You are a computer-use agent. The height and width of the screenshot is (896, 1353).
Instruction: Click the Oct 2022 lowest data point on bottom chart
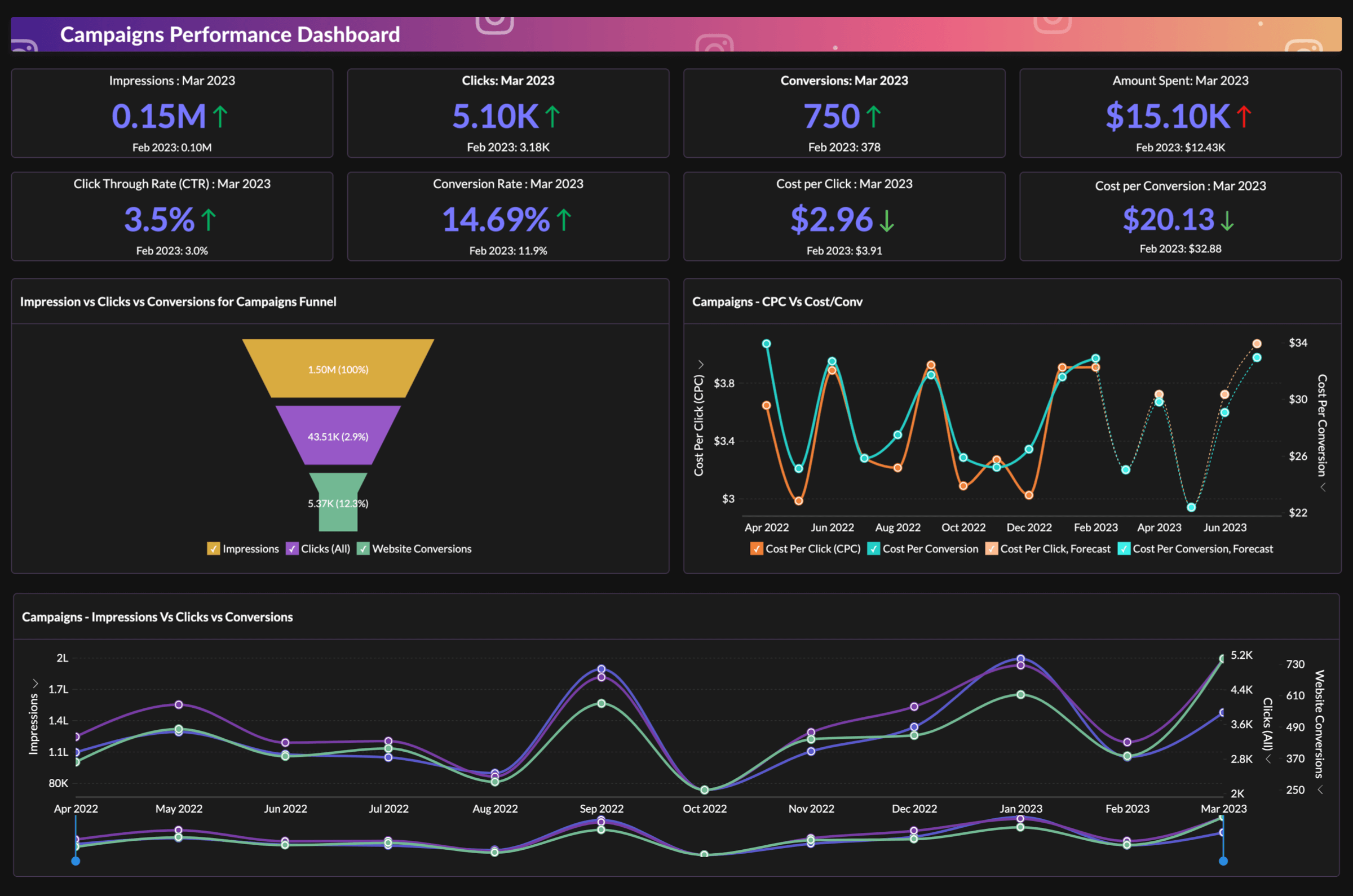tap(705, 789)
